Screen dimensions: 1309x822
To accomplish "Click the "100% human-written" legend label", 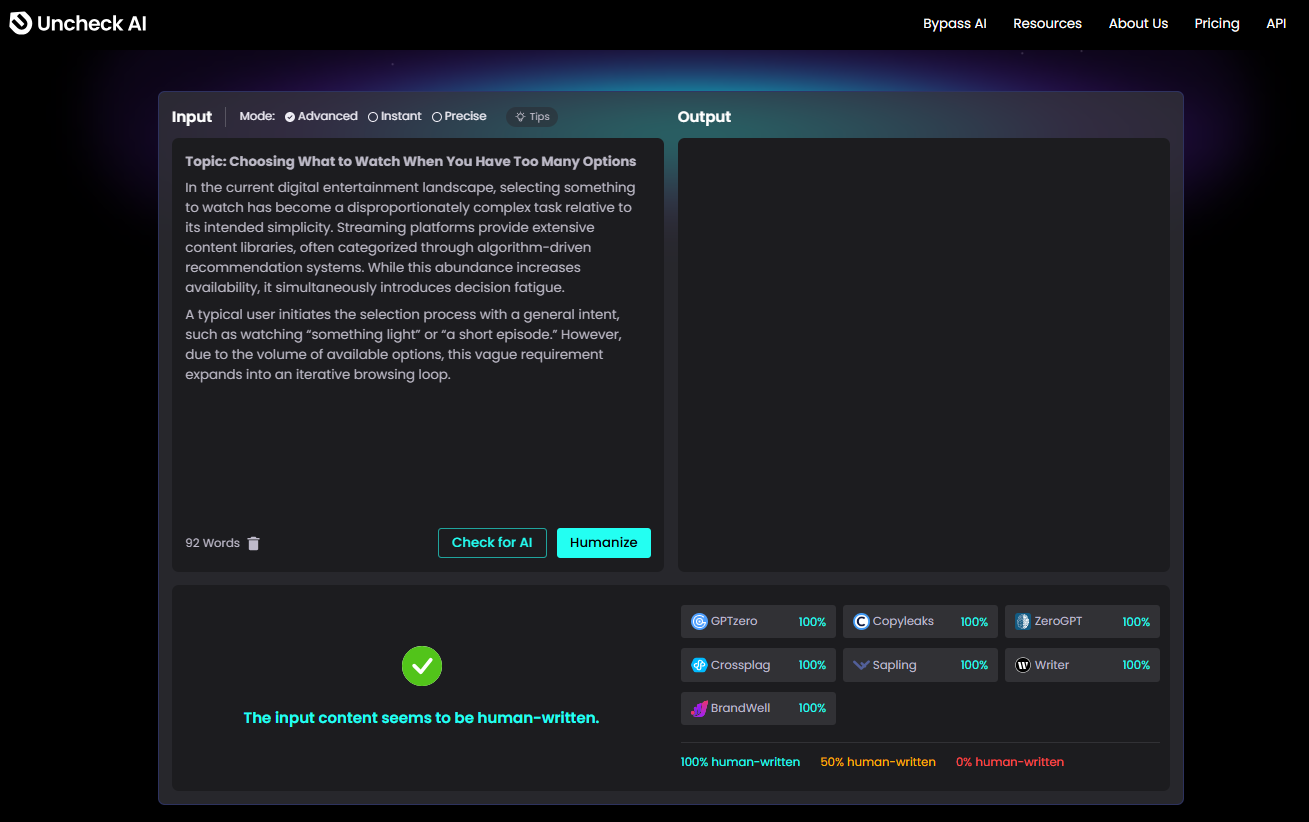I will [741, 762].
